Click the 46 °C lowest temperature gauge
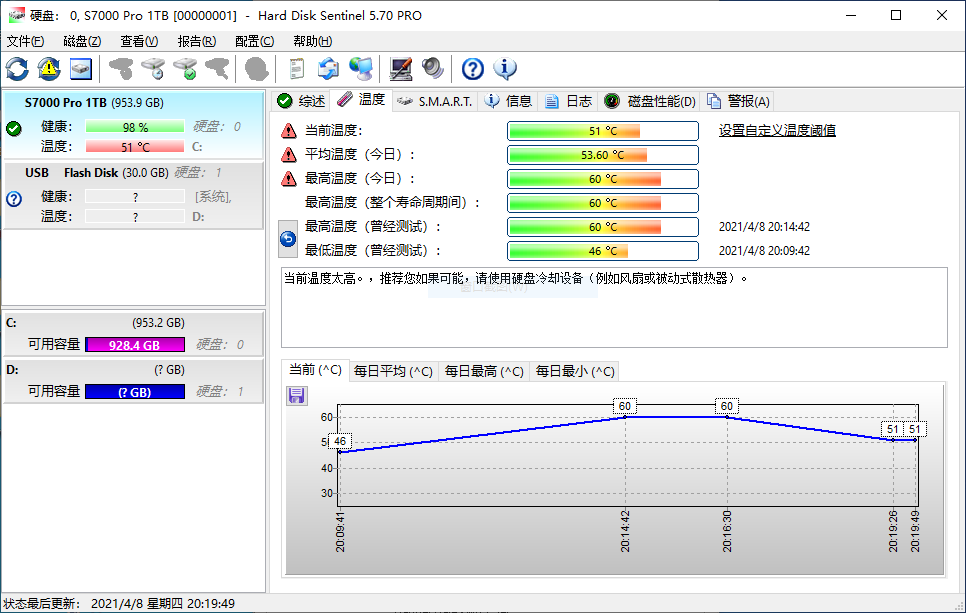The width and height of the screenshot is (966, 613). [603, 251]
